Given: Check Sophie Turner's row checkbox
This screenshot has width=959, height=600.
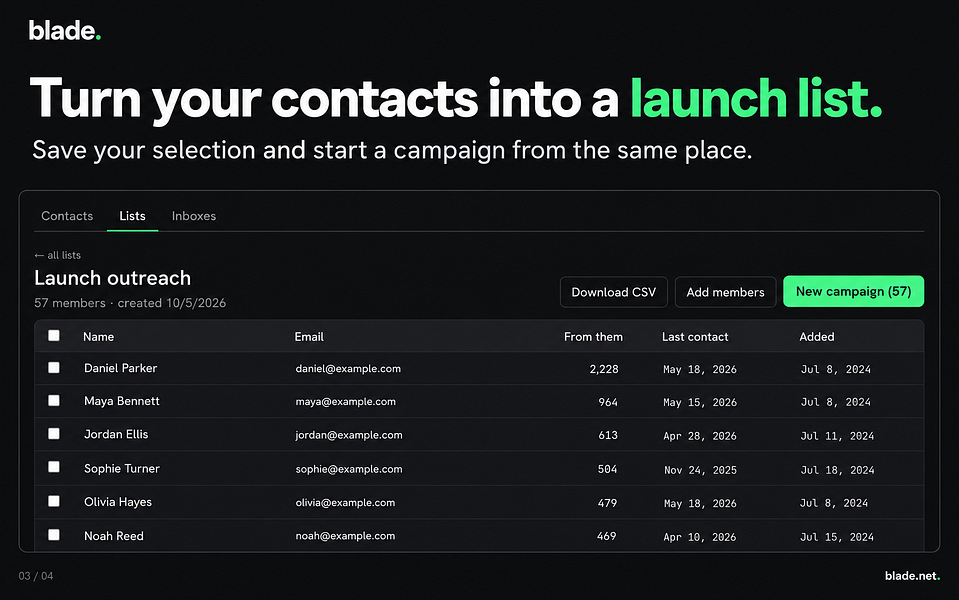Looking at the screenshot, I should (x=54, y=467).
